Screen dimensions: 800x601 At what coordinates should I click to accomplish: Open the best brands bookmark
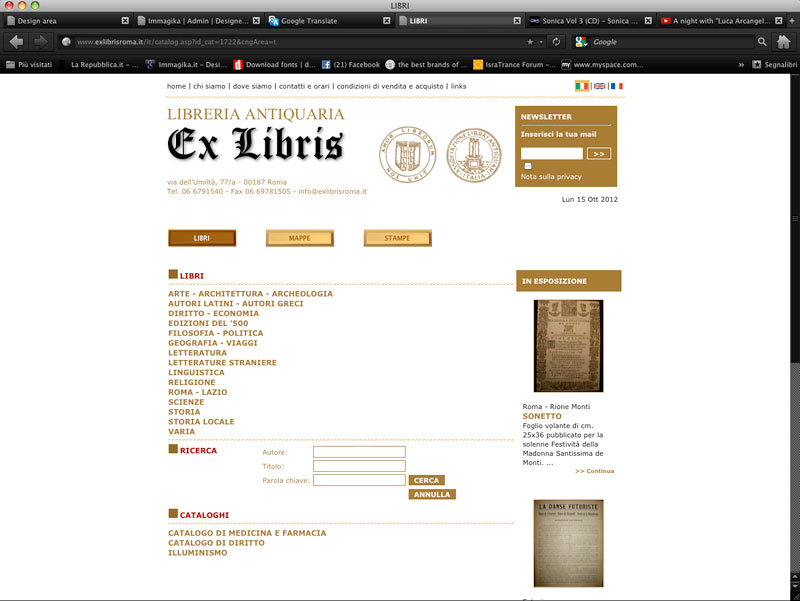(x=426, y=65)
